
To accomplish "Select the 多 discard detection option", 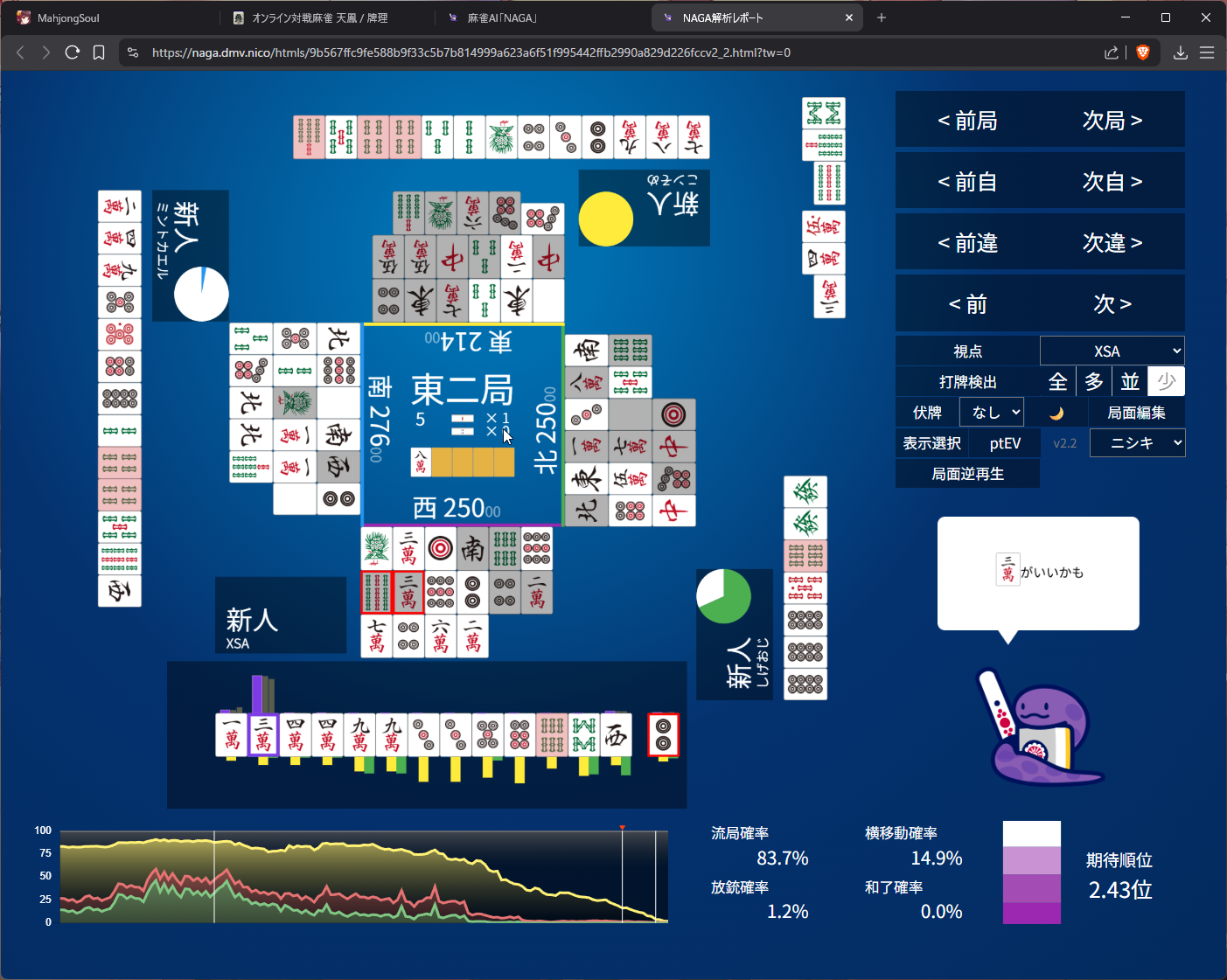I will coord(1093,382).
